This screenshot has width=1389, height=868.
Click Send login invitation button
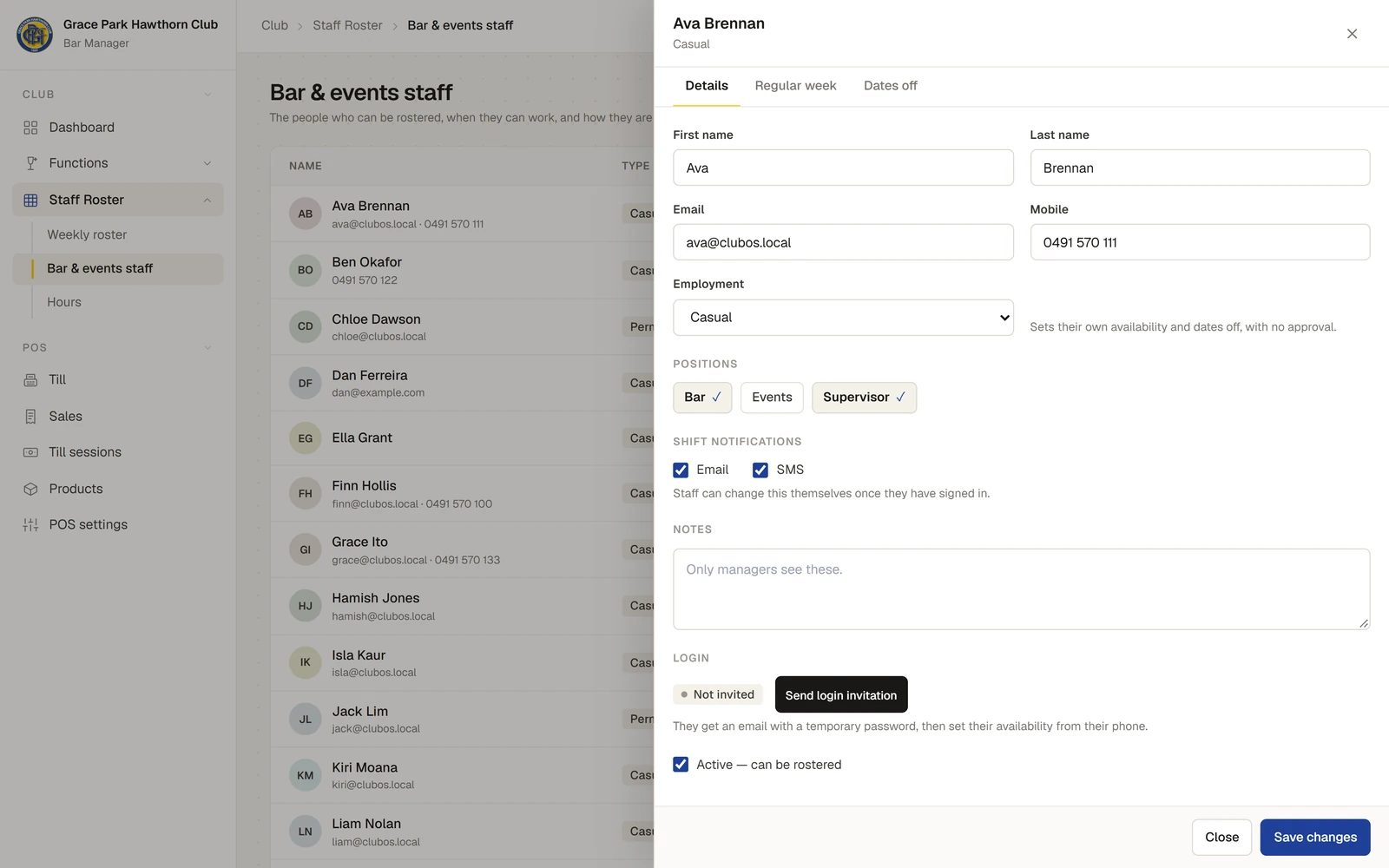point(841,694)
